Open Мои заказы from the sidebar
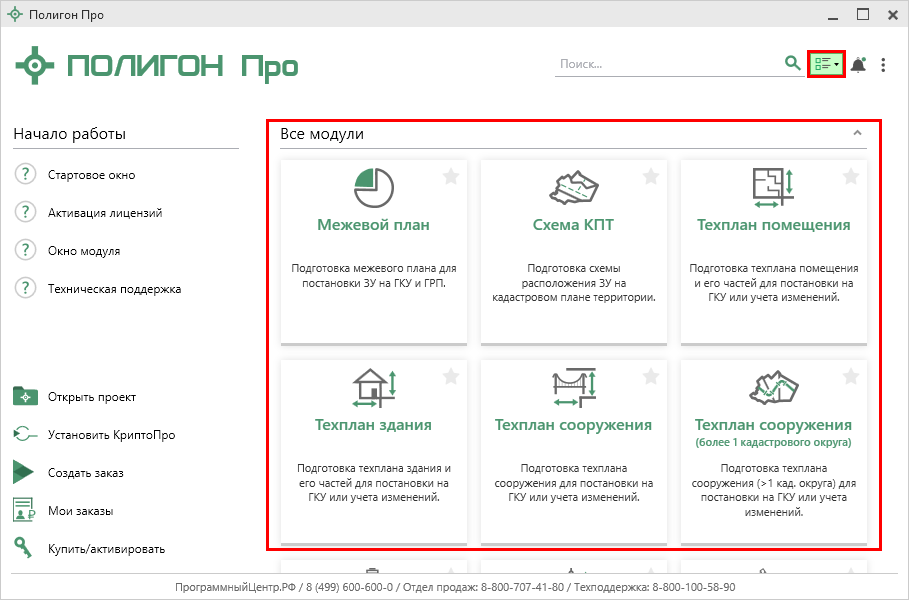 click(80, 511)
